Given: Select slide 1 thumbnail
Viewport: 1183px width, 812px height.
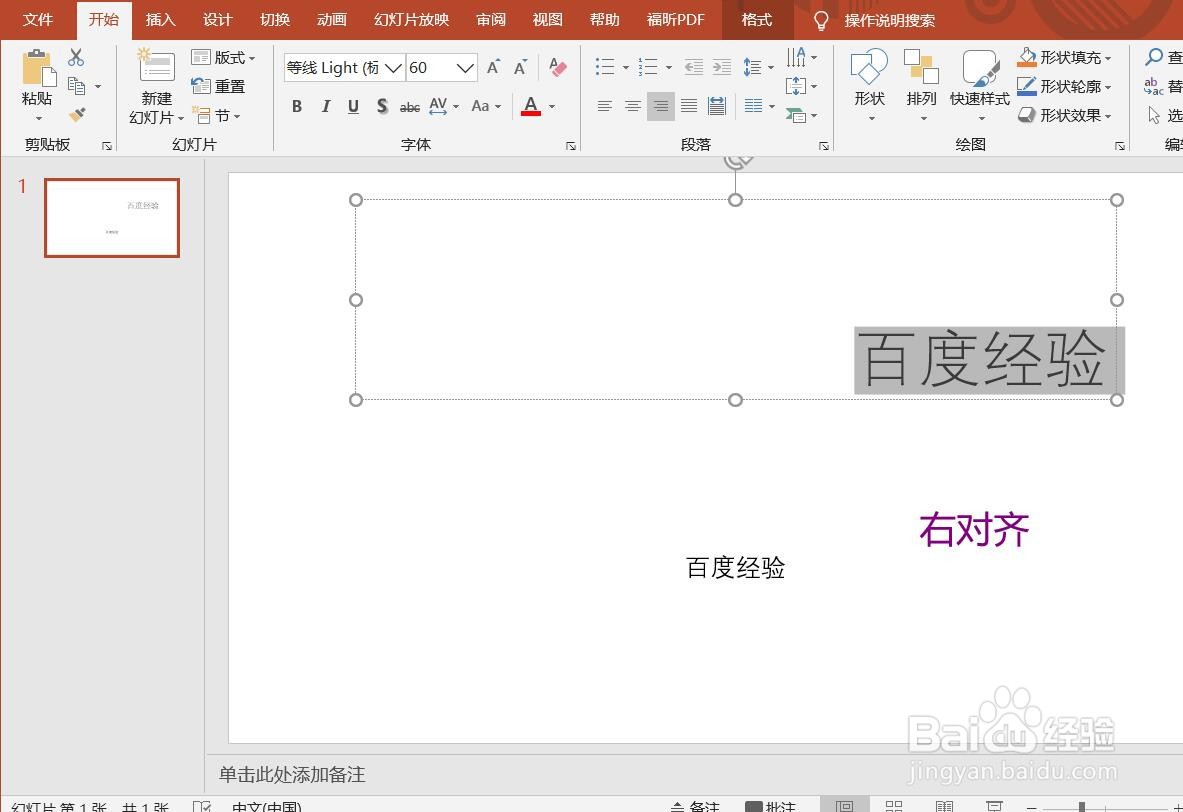Looking at the screenshot, I should [x=112, y=218].
